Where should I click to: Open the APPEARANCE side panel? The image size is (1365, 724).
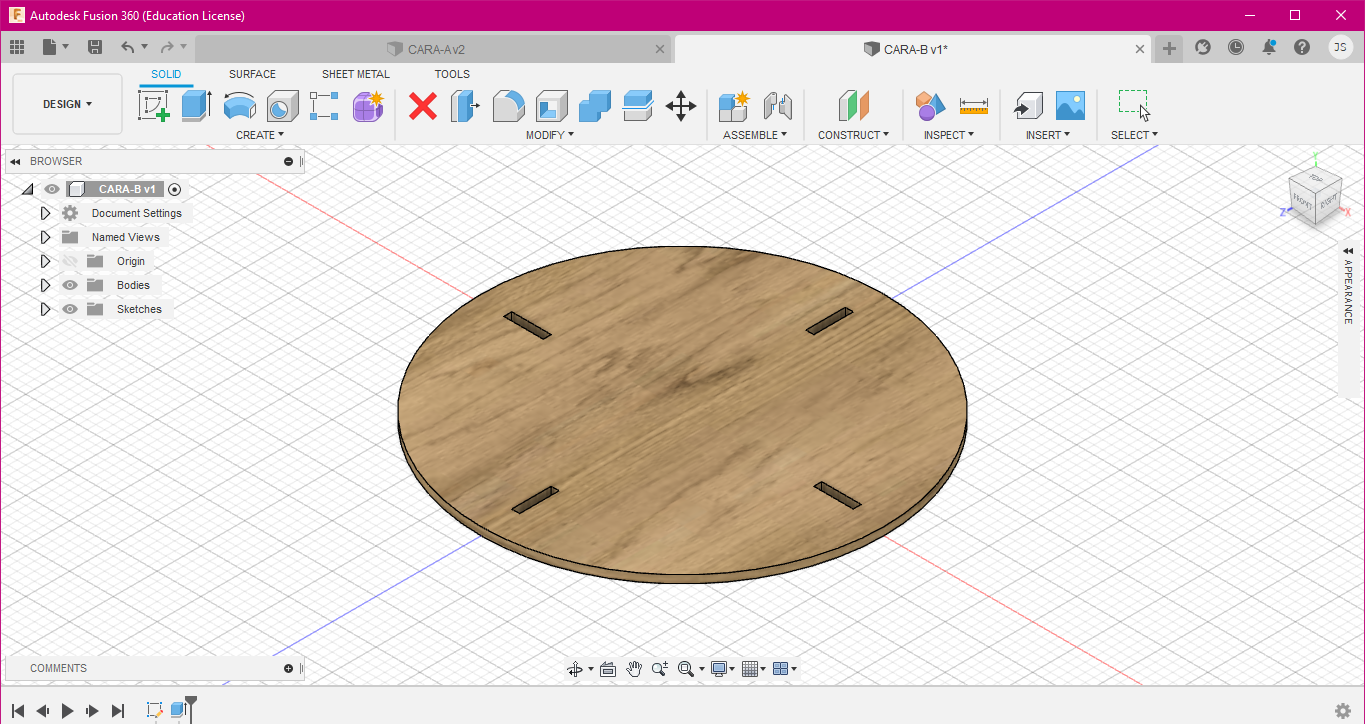1348,290
